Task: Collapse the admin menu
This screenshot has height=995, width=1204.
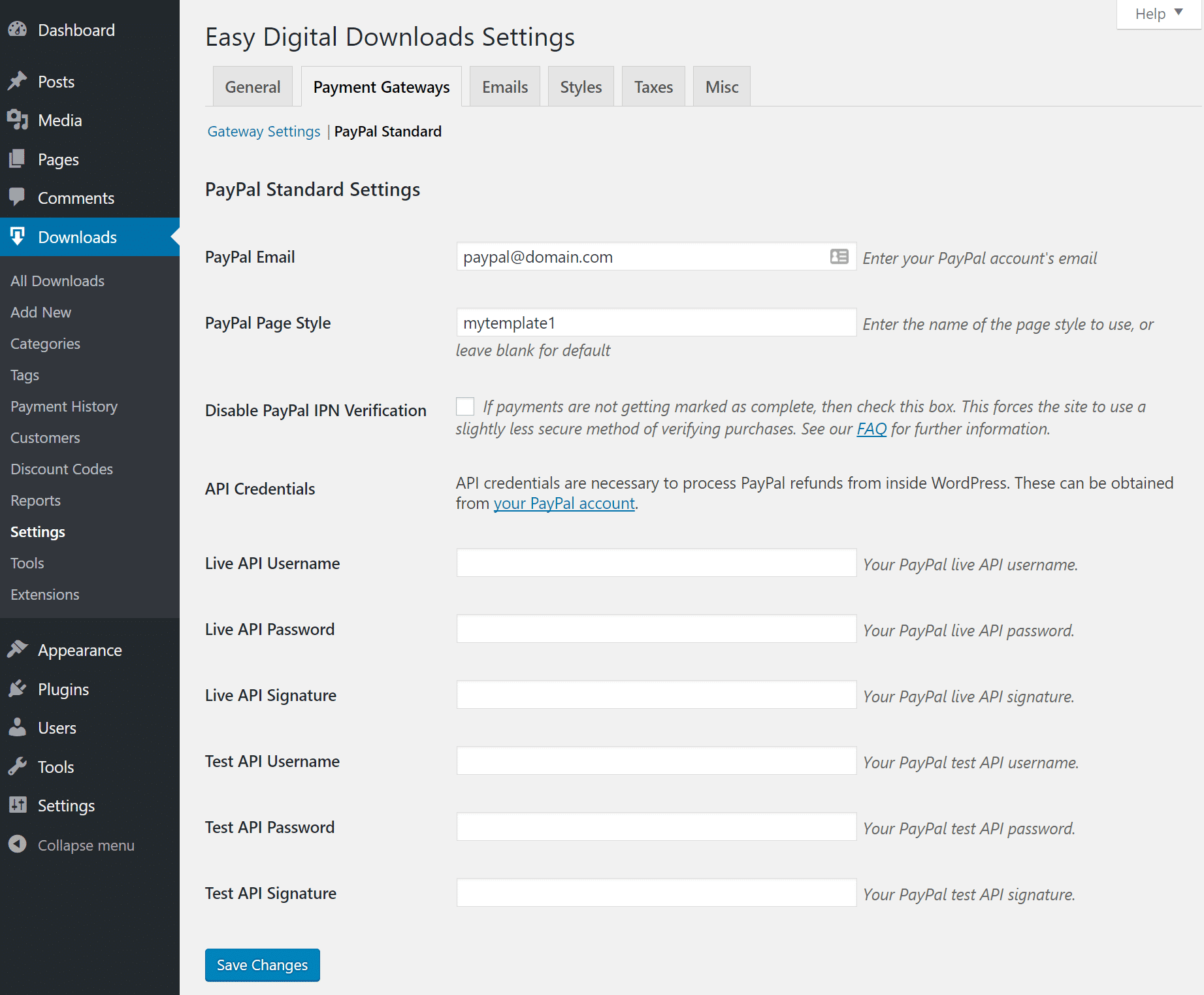Action: click(18, 845)
